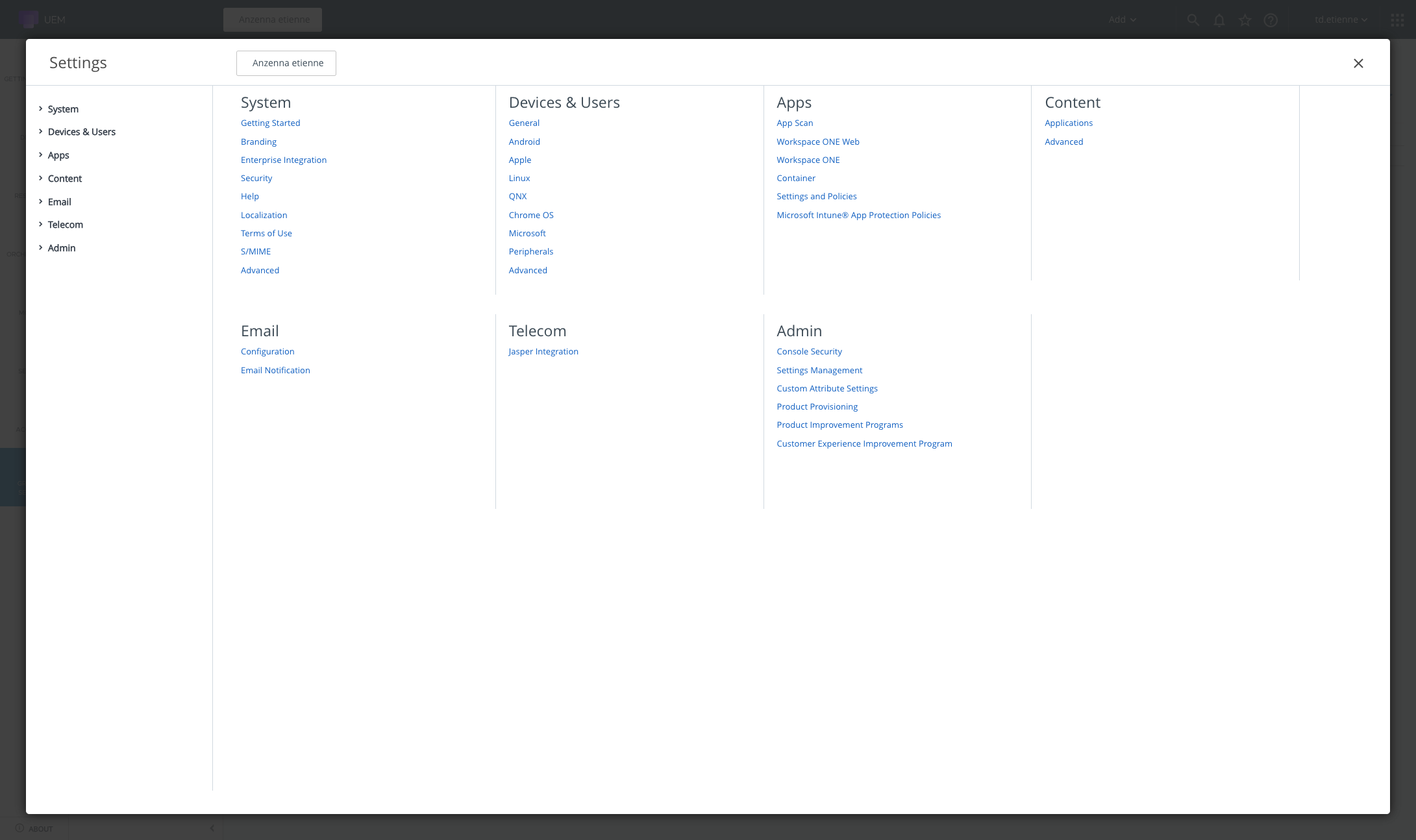Click the Anzenna etienne organization group button

tap(286, 63)
